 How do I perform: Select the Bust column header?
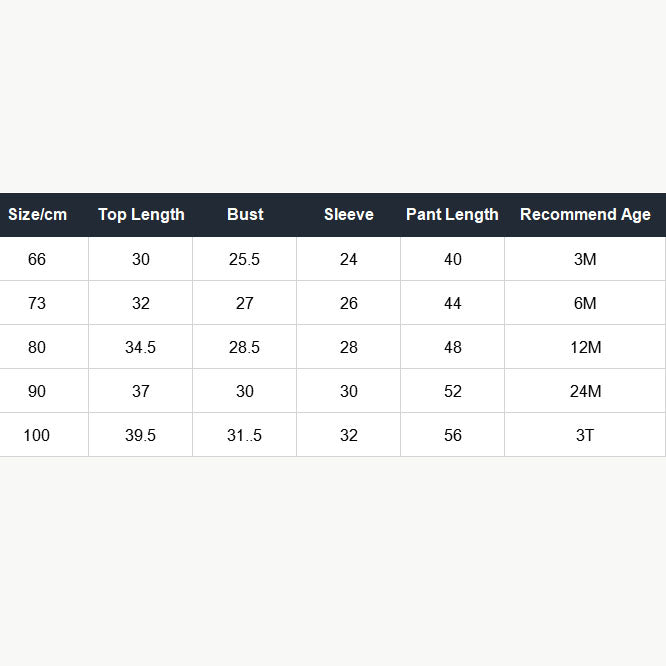pos(245,214)
